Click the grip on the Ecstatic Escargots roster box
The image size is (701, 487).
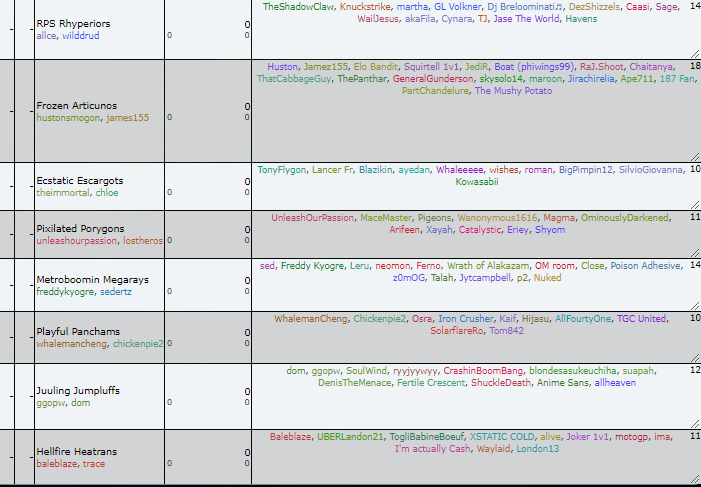[x=695, y=205]
